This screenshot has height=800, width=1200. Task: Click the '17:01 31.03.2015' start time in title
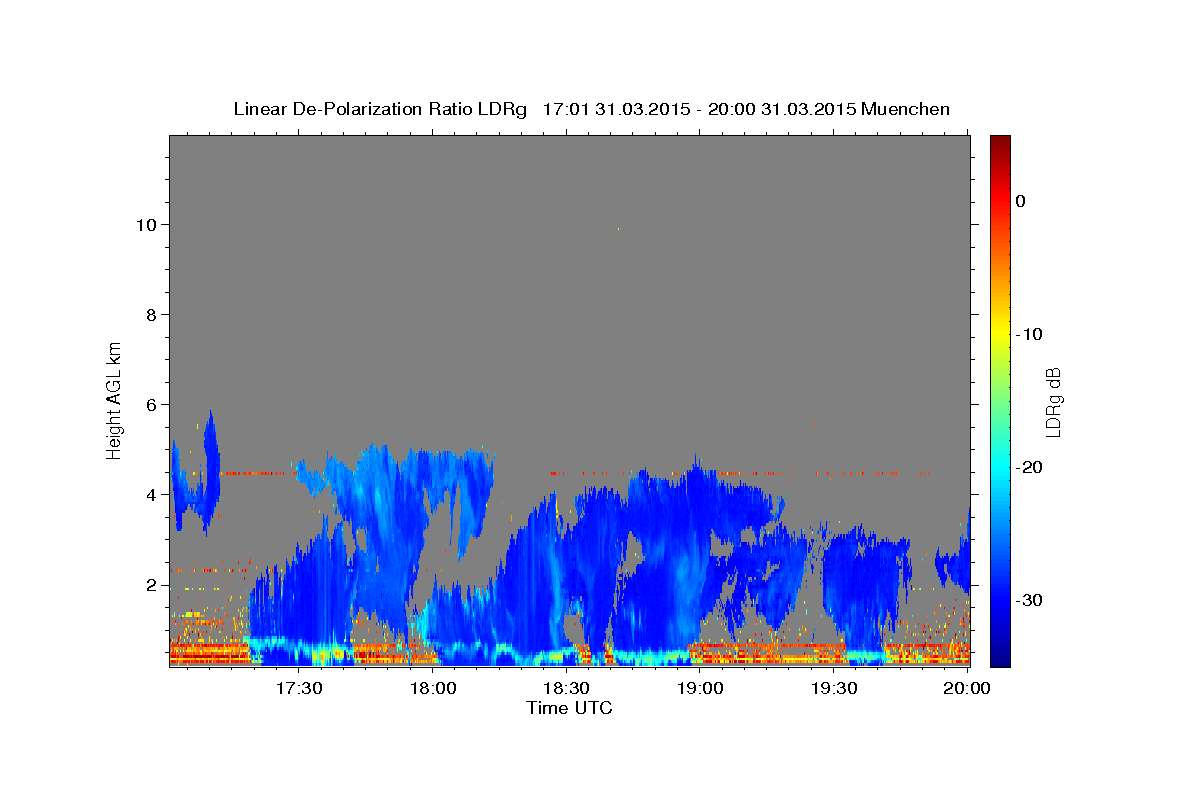[x=616, y=109]
